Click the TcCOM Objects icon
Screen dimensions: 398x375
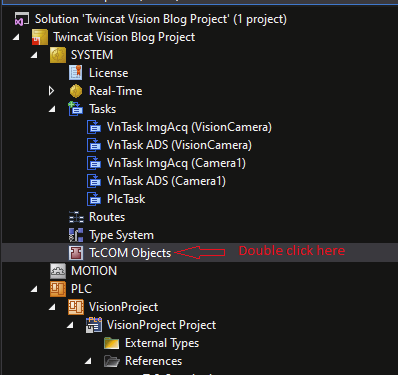coord(76,253)
